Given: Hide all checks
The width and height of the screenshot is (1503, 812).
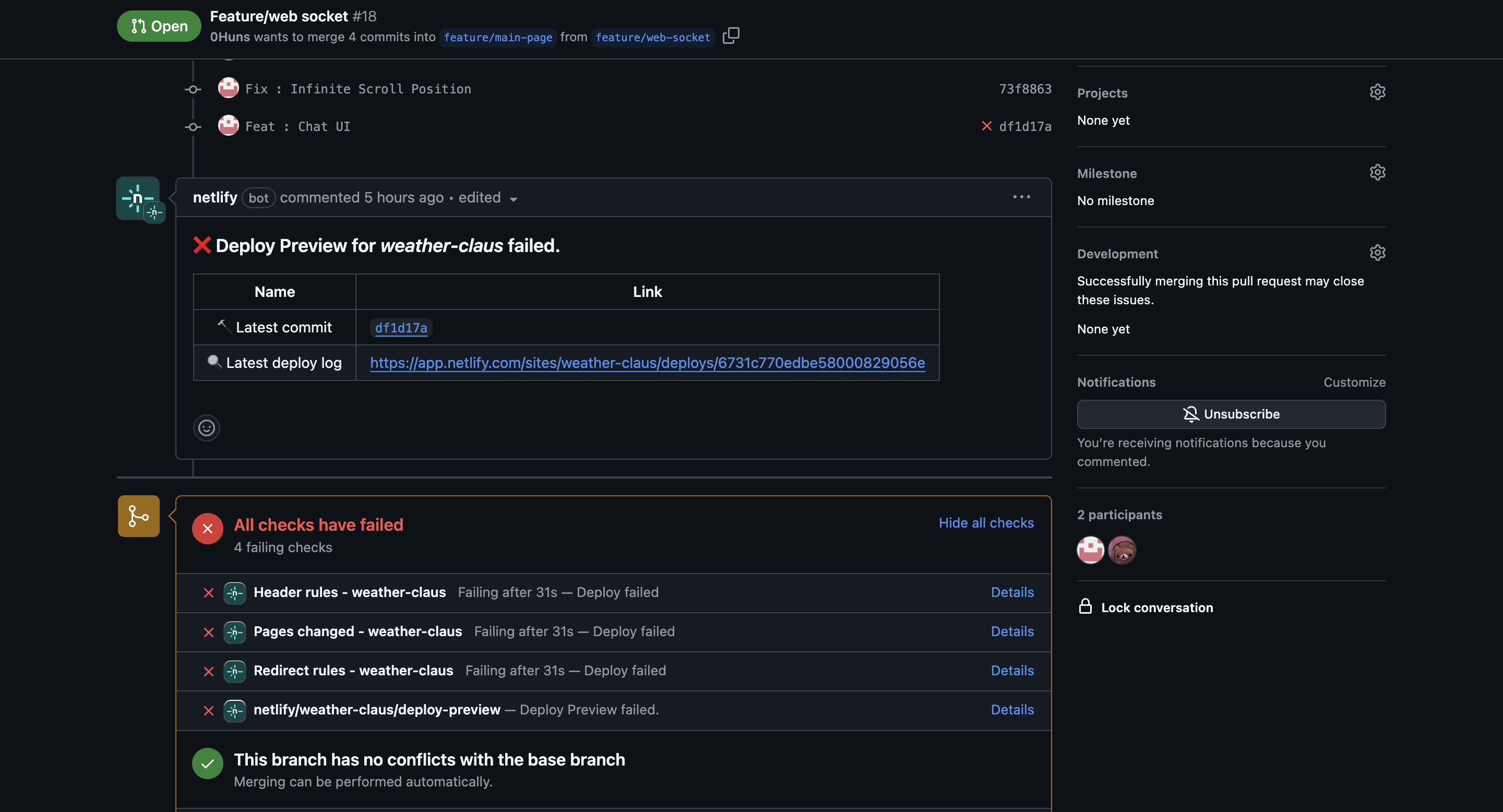Looking at the screenshot, I should (985, 523).
